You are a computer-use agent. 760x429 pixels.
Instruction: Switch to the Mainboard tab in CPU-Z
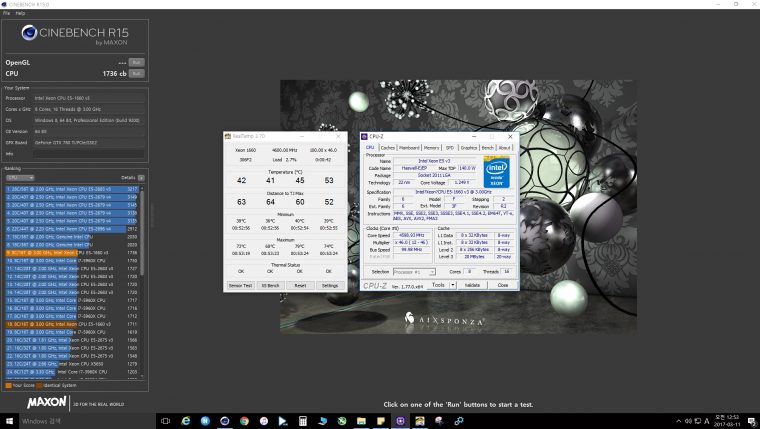pos(409,147)
